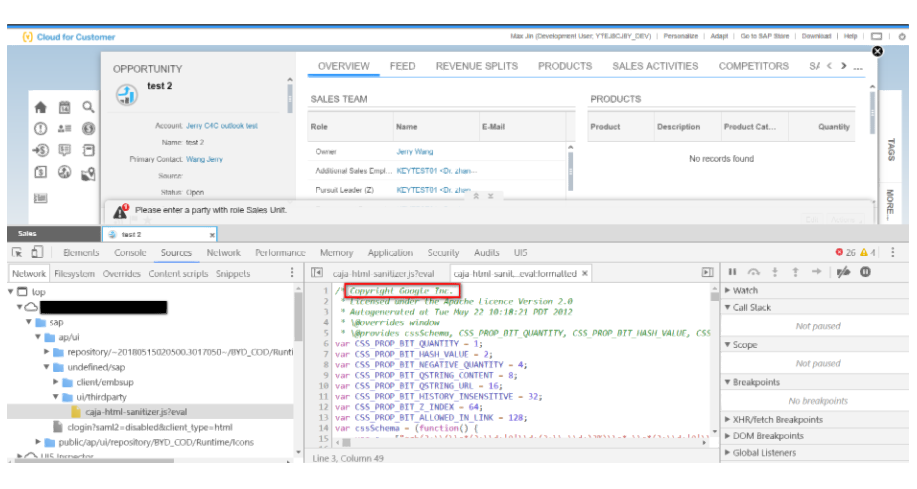The image size is (917, 489).
Task: Switch to the FEED tab
Action: [x=402, y=66]
